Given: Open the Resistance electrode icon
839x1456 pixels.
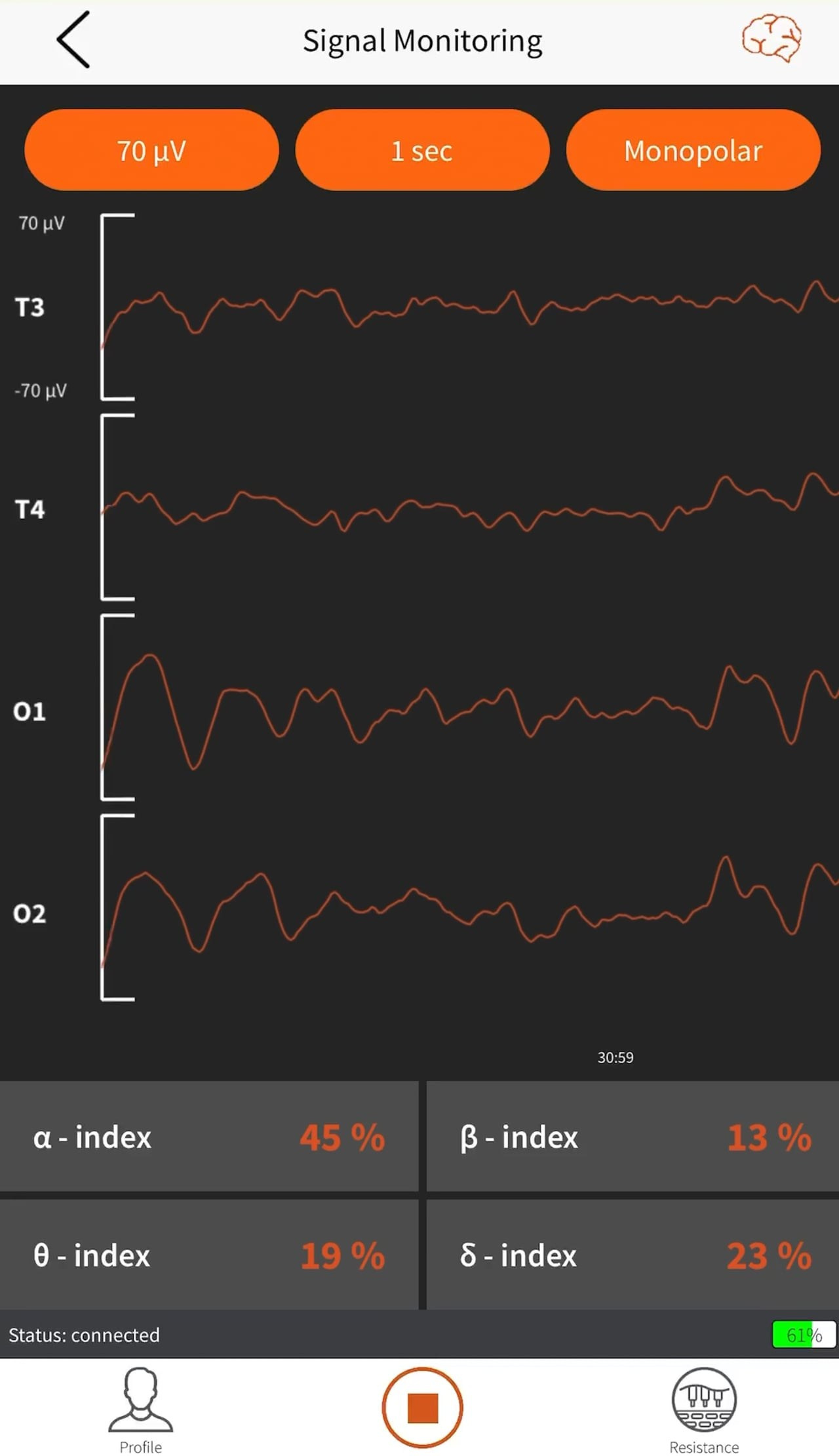Looking at the screenshot, I should coord(704,1402).
